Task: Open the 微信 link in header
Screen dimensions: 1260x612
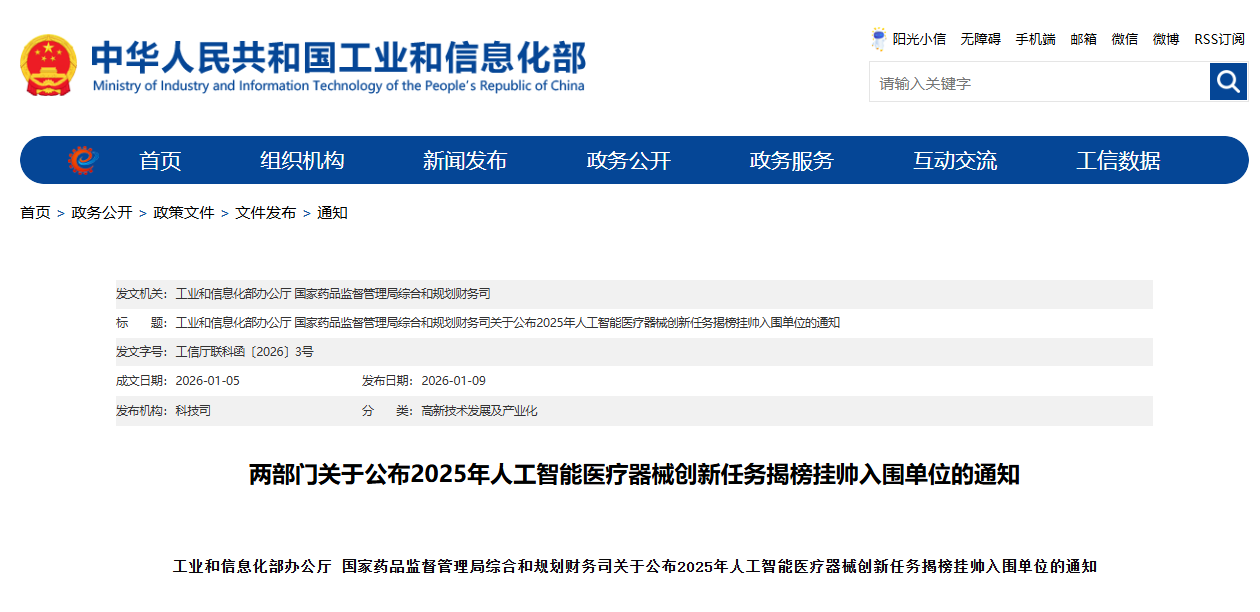Action: pos(1124,39)
